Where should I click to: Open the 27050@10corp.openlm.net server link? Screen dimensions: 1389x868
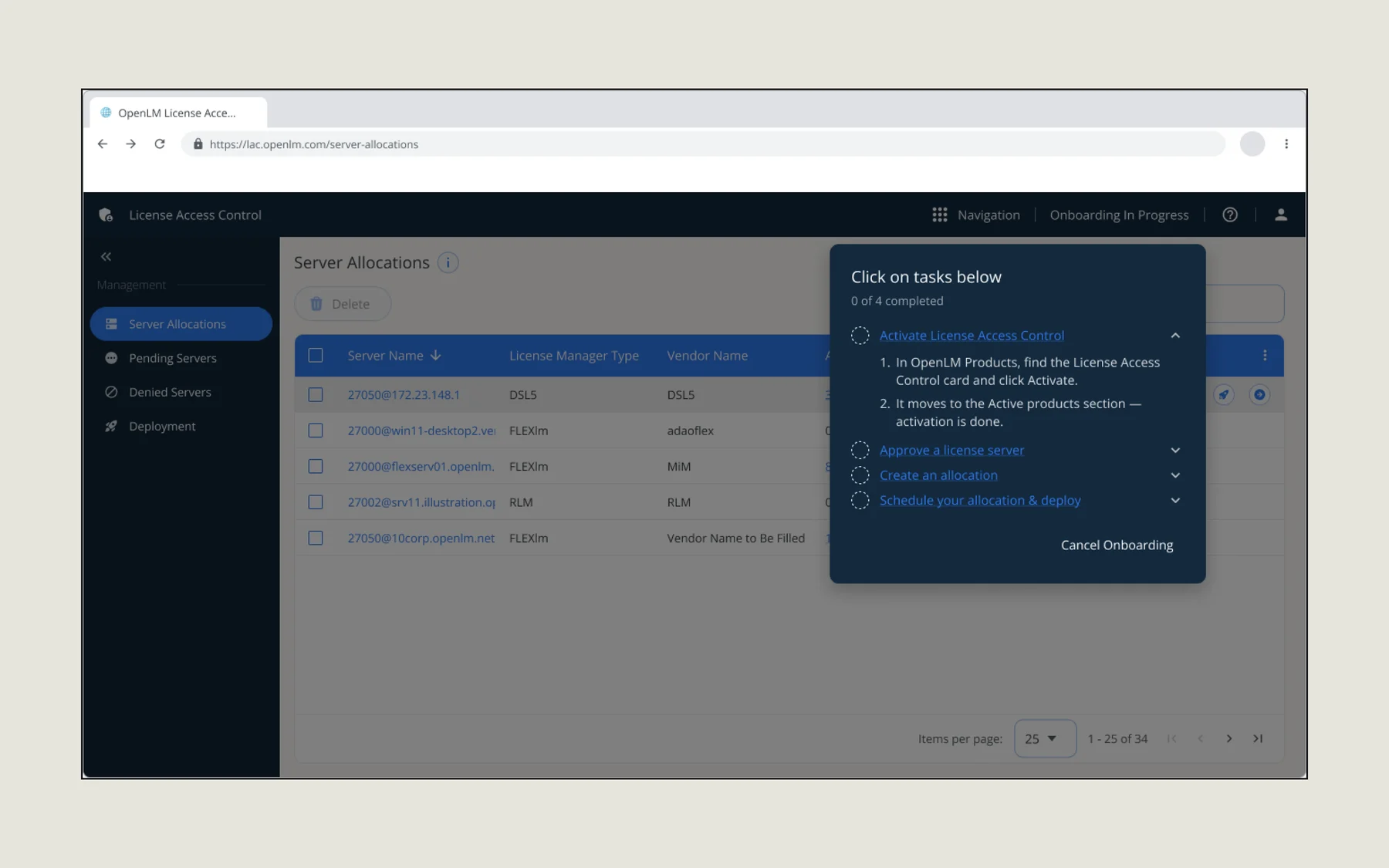tap(421, 539)
